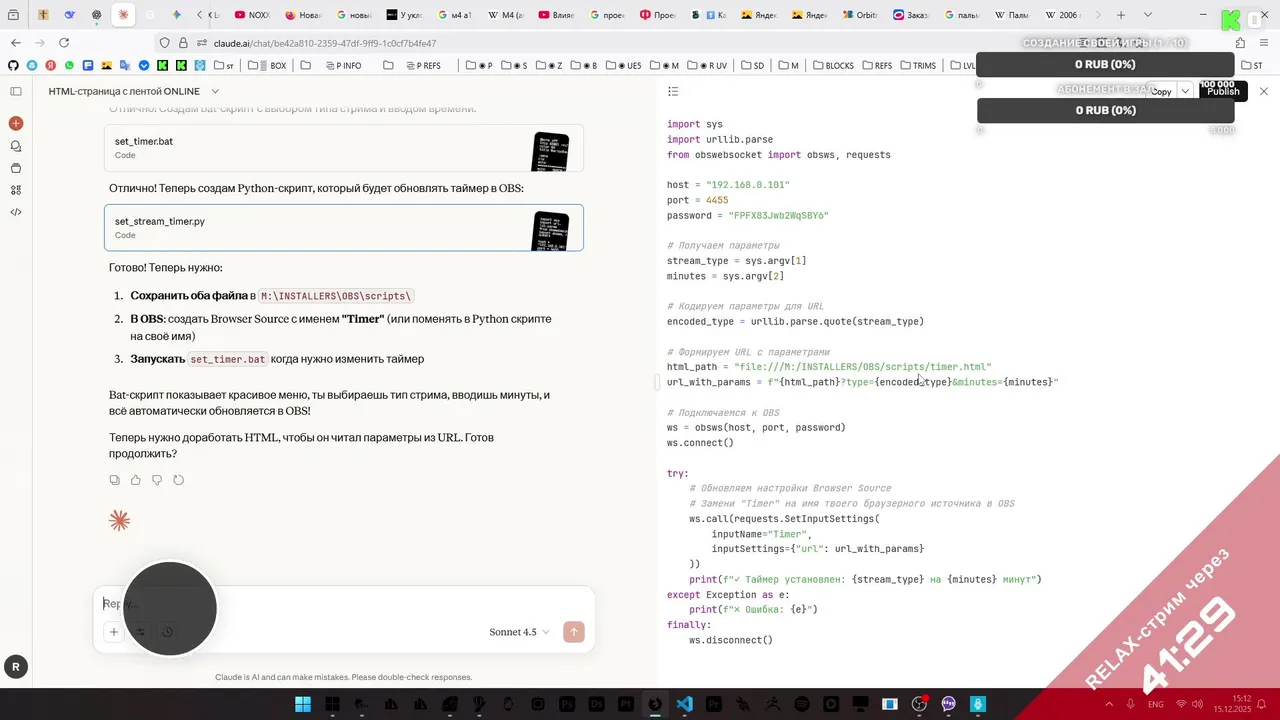The image size is (1280, 720).
Task: Expand the Copy button dropdown arrow
Action: [1185, 91]
